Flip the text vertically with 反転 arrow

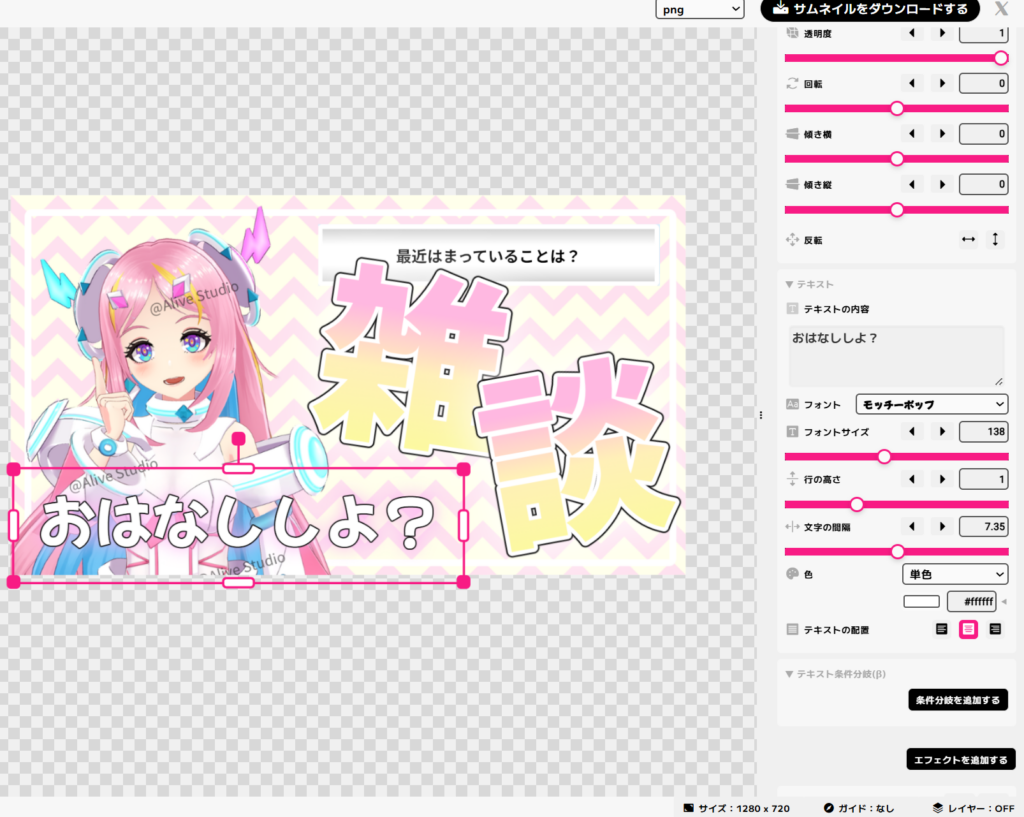995,240
